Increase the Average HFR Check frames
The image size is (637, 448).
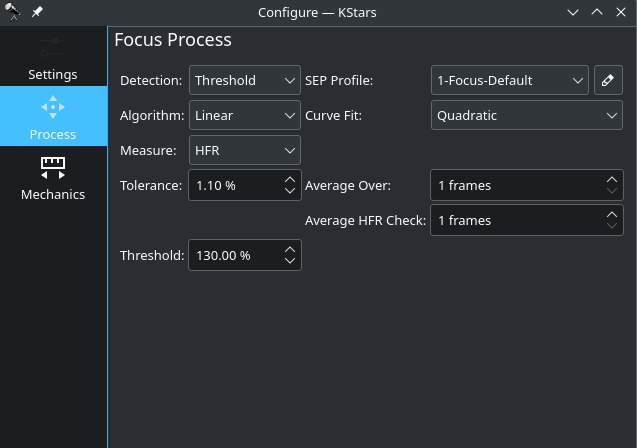[x=612, y=215]
